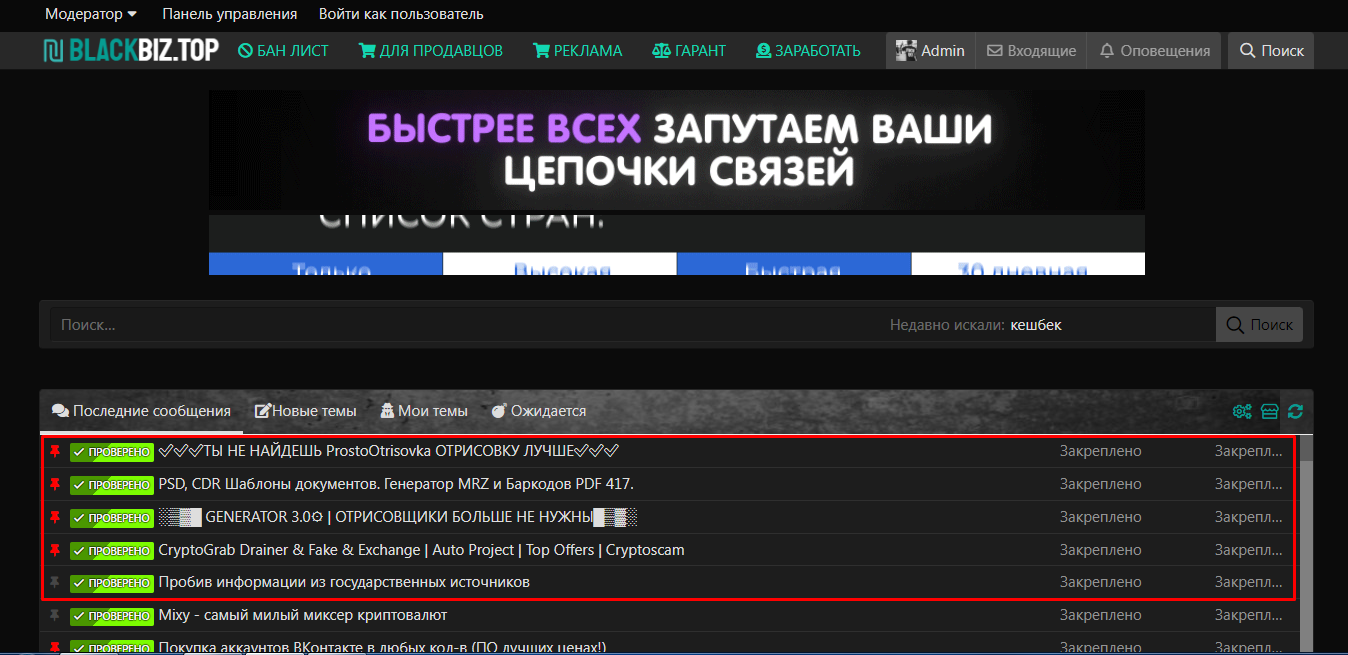Click the green ПРОВЕРЕНО badge on second thread
The width and height of the screenshot is (1348, 655).
(x=112, y=485)
